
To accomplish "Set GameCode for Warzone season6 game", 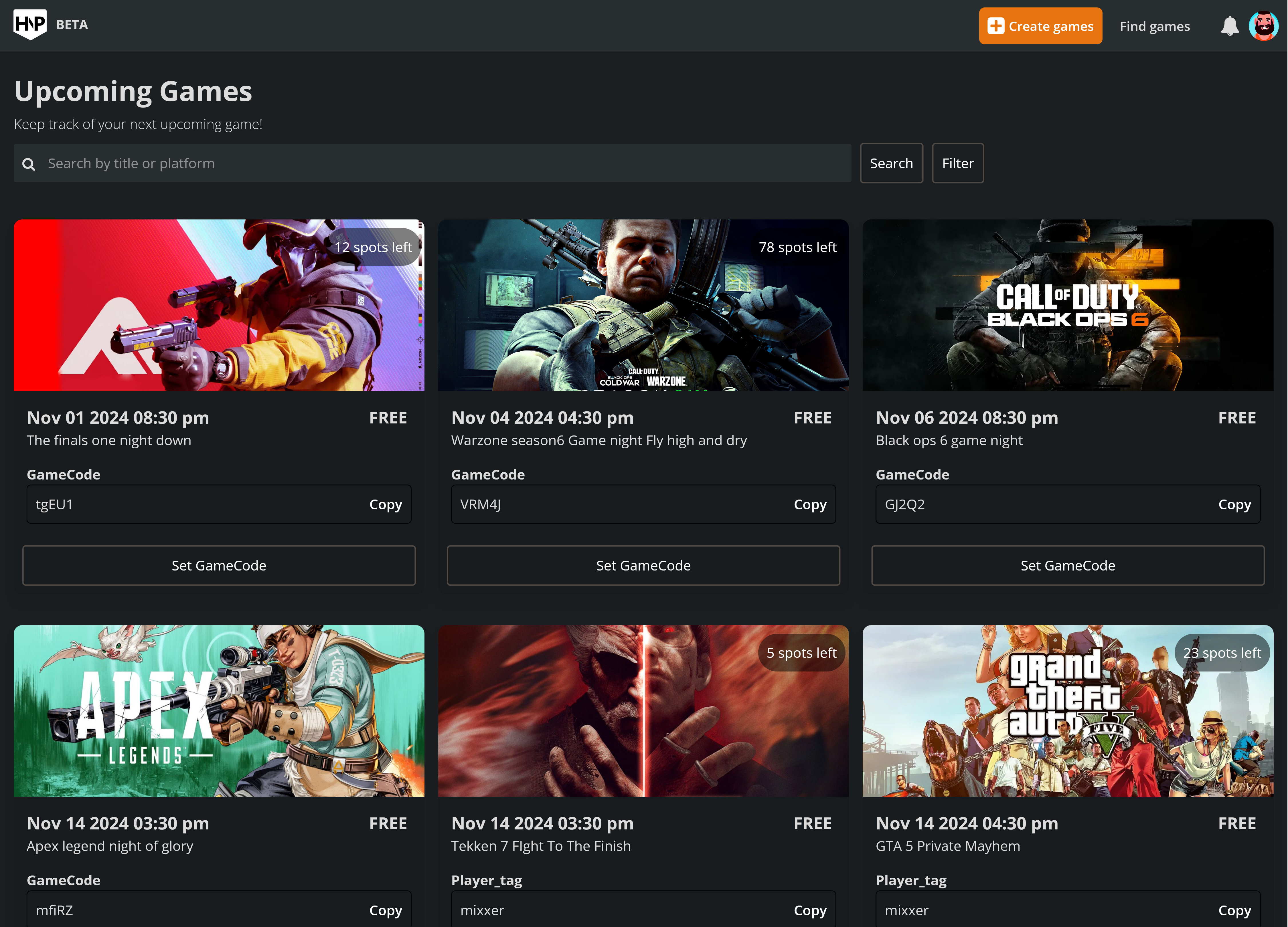I will 643,565.
